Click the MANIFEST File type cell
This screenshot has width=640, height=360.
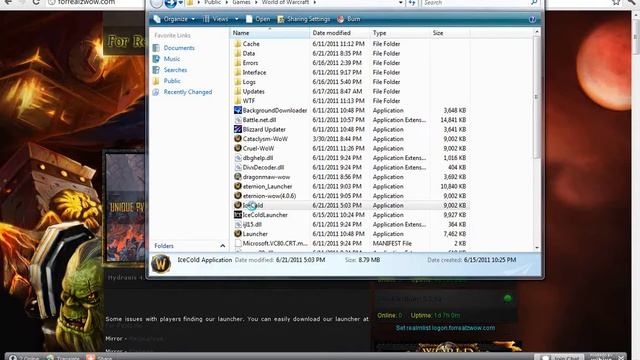392,243
